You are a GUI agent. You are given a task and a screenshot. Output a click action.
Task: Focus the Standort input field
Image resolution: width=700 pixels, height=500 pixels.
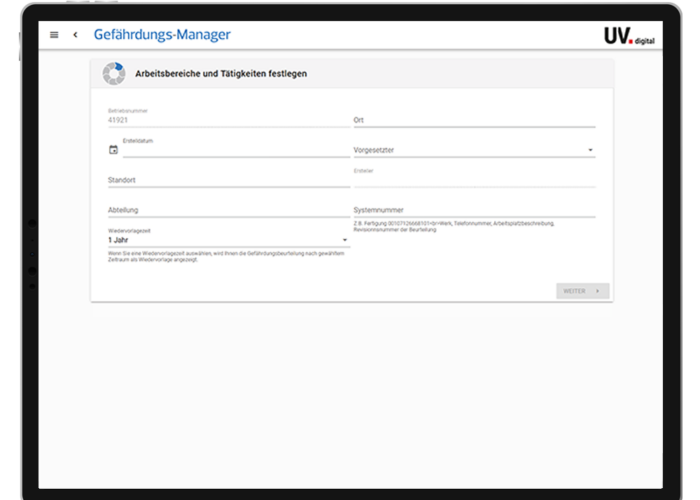tap(229, 180)
